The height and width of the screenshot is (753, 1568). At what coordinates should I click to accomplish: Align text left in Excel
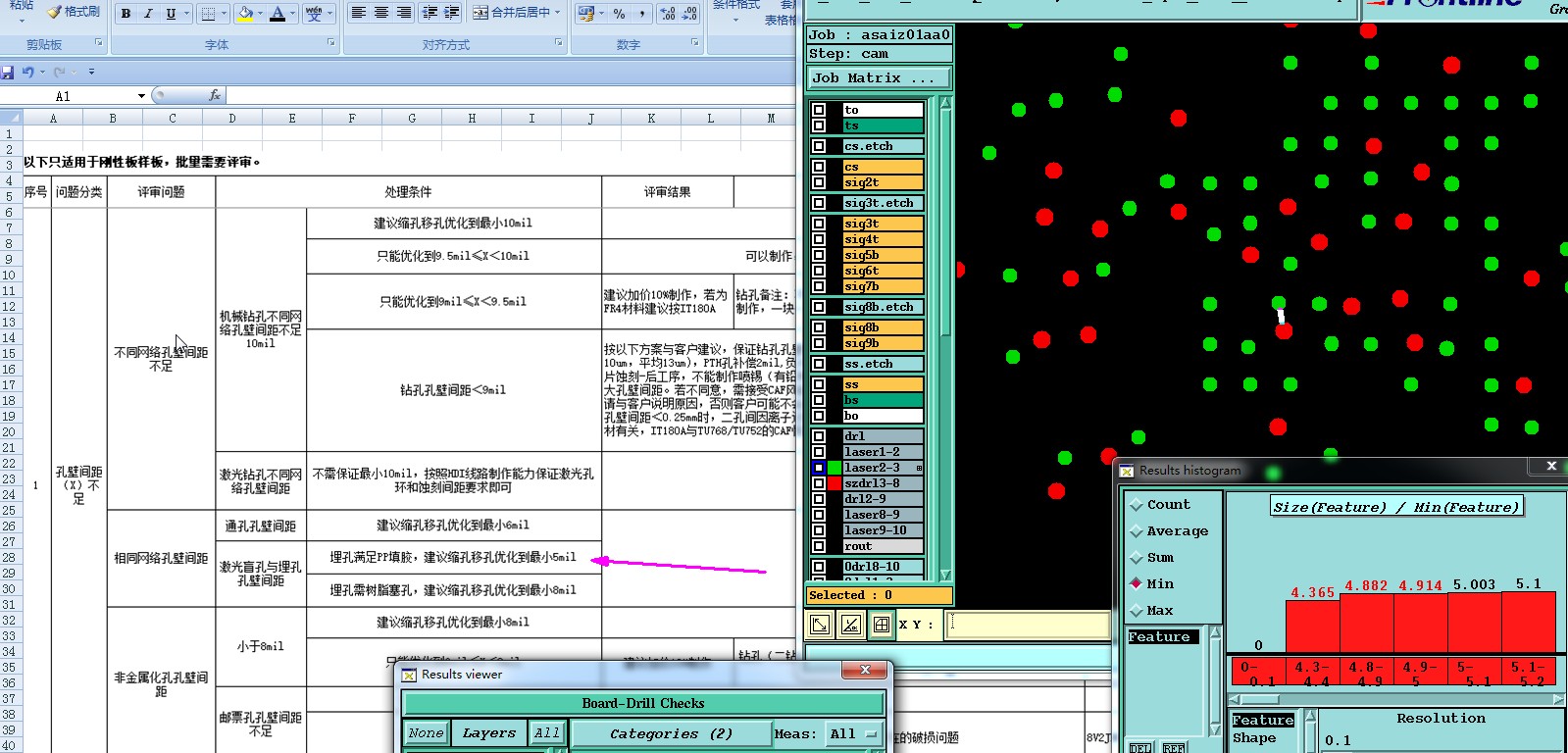pyautogui.click(x=359, y=13)
